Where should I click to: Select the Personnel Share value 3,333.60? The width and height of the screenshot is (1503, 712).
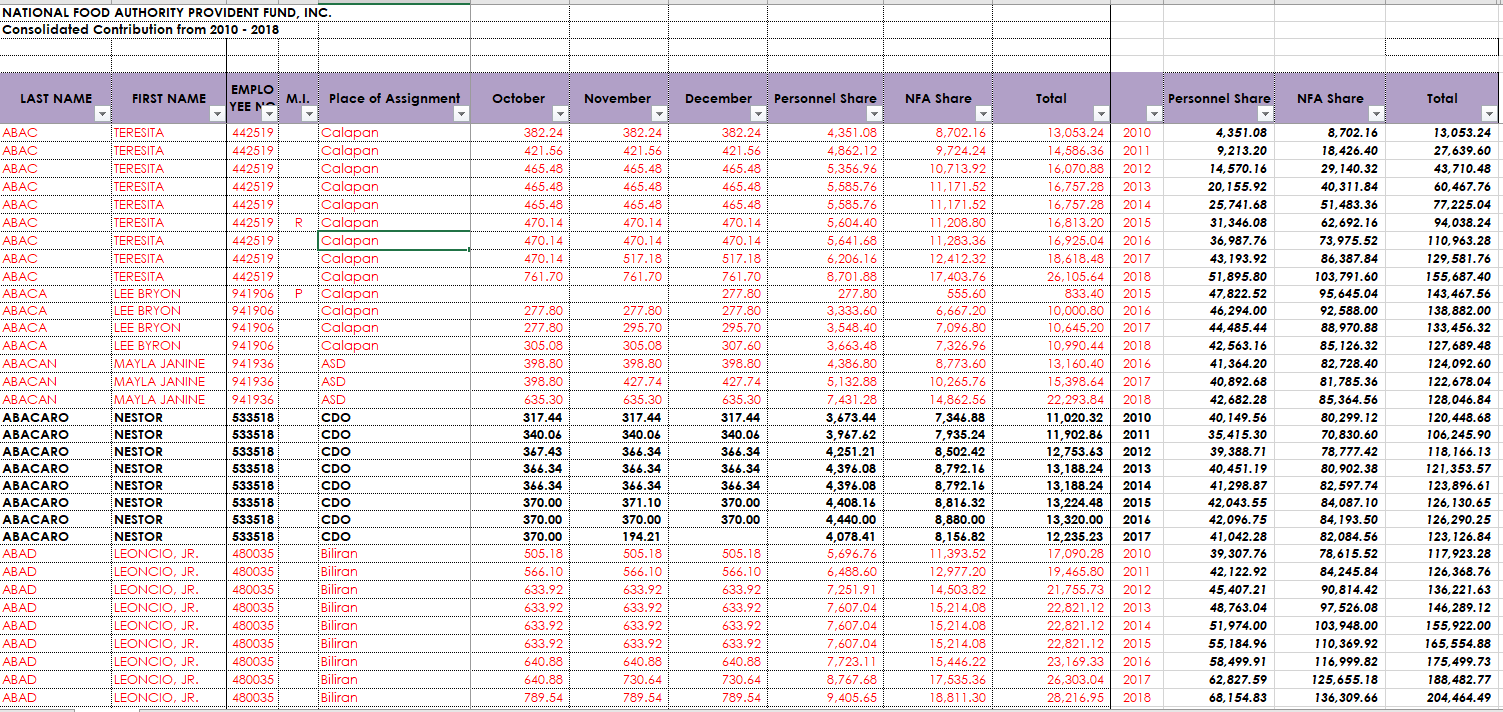[851, 312]
